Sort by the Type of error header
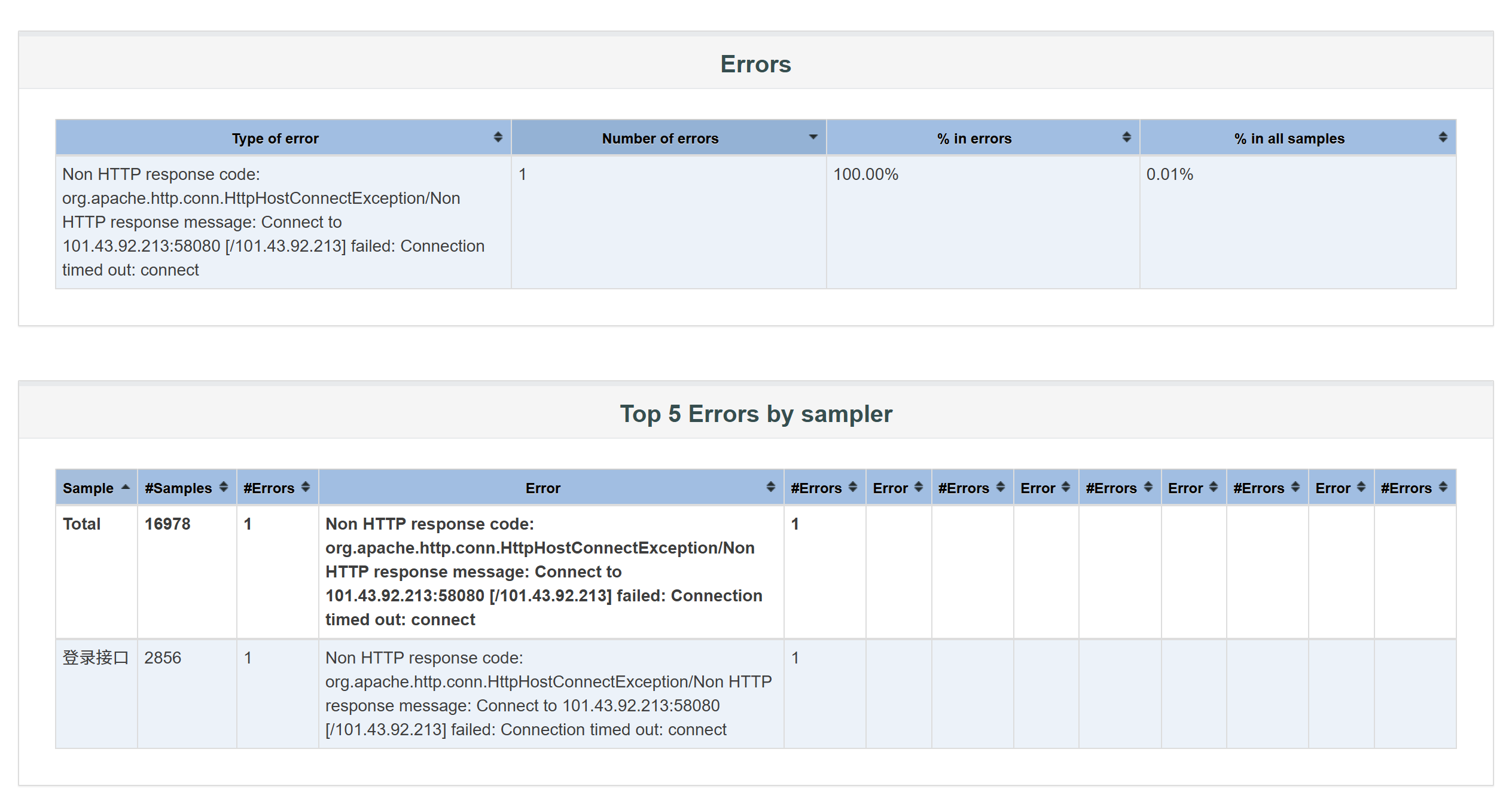The height and width of the screenshot is (798, 1512). (275, 139)
